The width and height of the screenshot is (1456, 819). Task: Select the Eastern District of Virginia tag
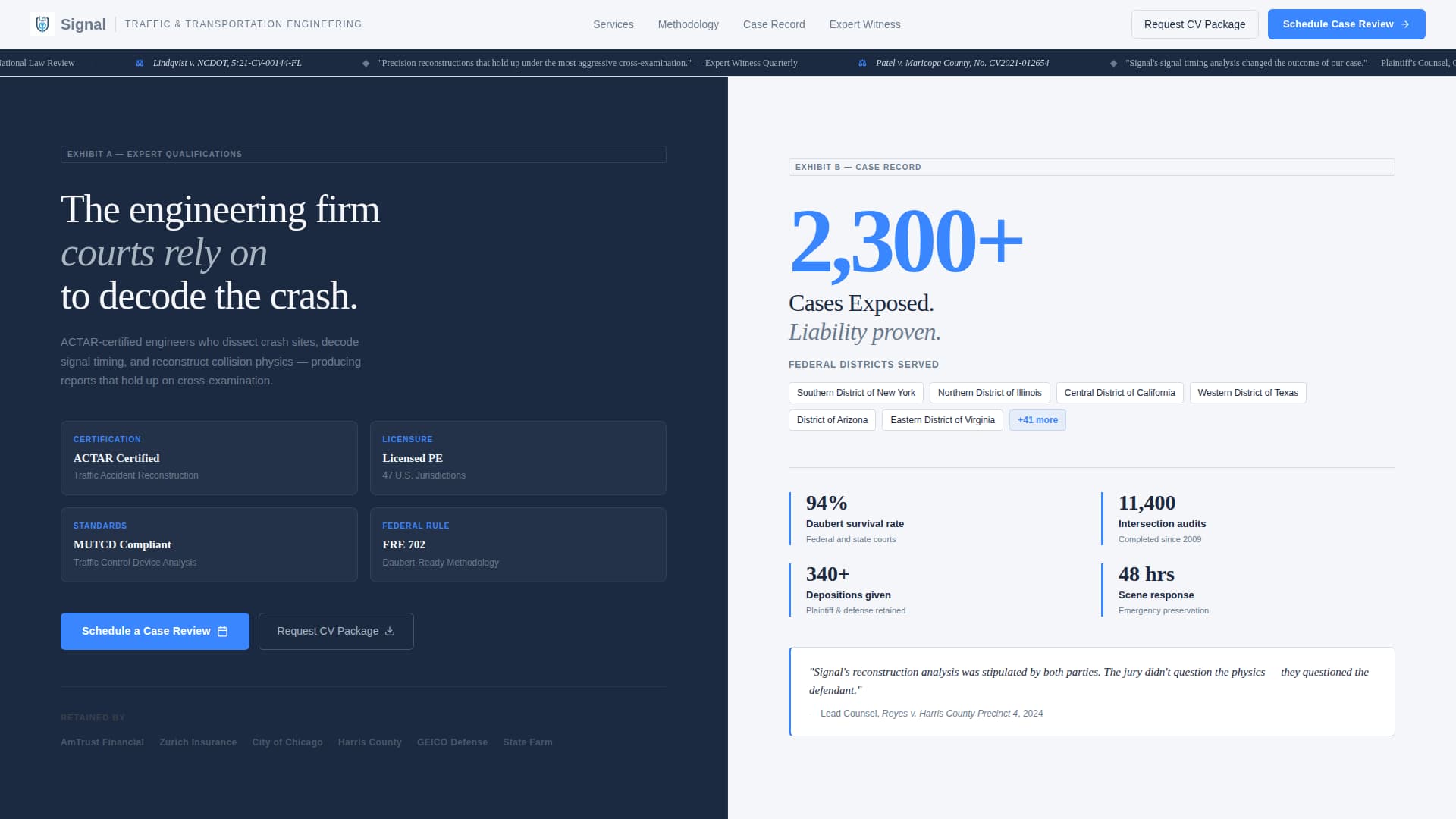(942, 420)
